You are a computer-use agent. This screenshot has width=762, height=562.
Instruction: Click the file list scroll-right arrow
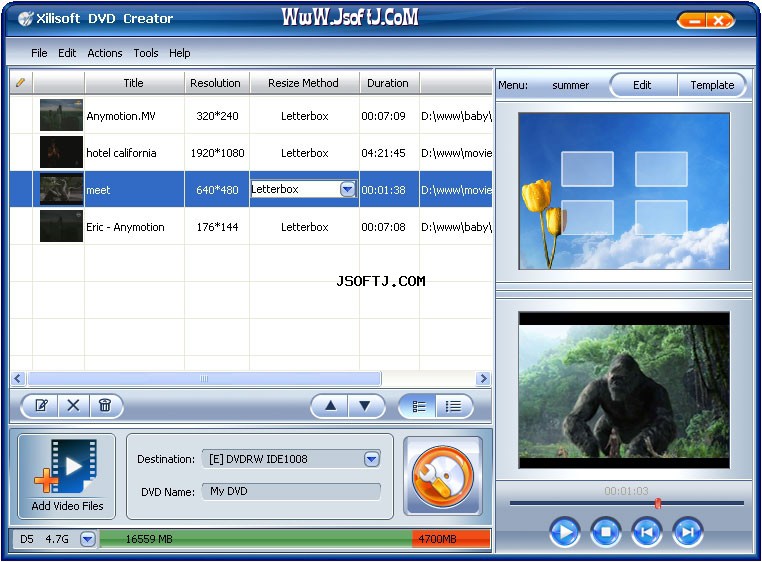pyautogui.click(x=483, y=379)
